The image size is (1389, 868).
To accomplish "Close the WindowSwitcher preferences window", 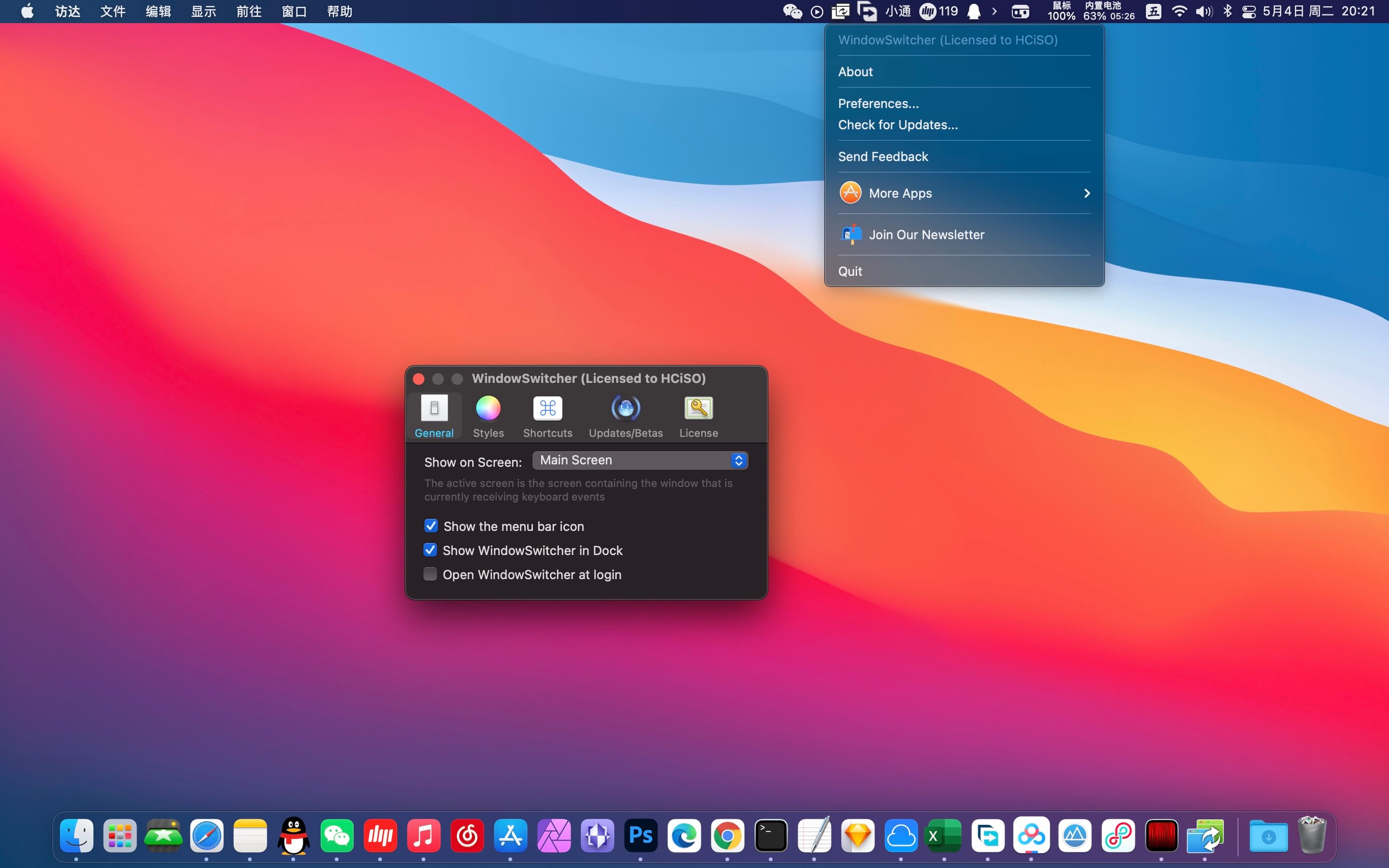I will coord(419,379).
